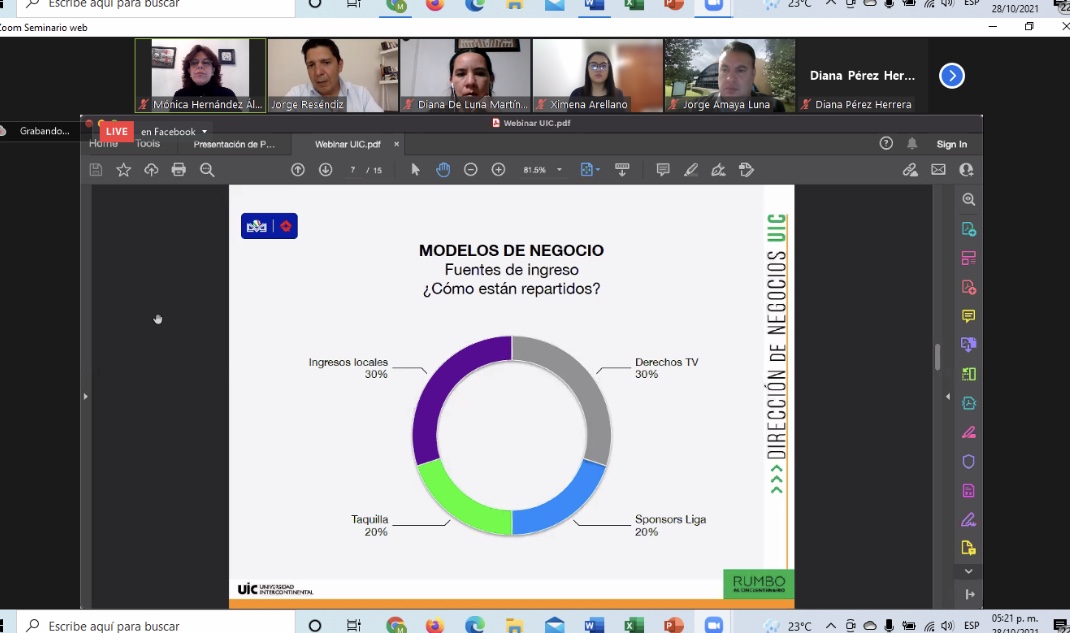The image size is (1070, 633).
Task: Click the page number field showing 7
Action: 353,170
